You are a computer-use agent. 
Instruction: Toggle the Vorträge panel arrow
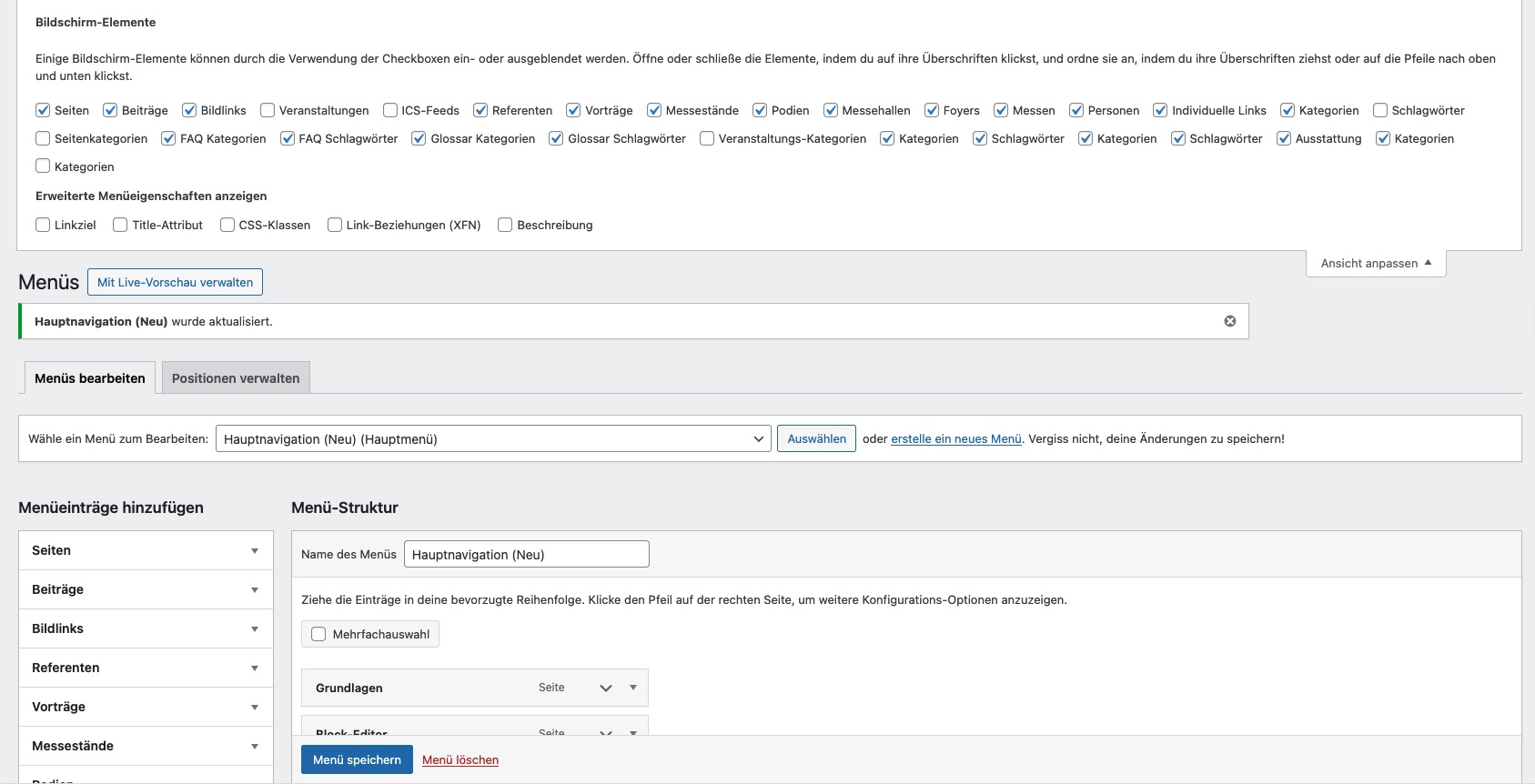click(255, 708)
